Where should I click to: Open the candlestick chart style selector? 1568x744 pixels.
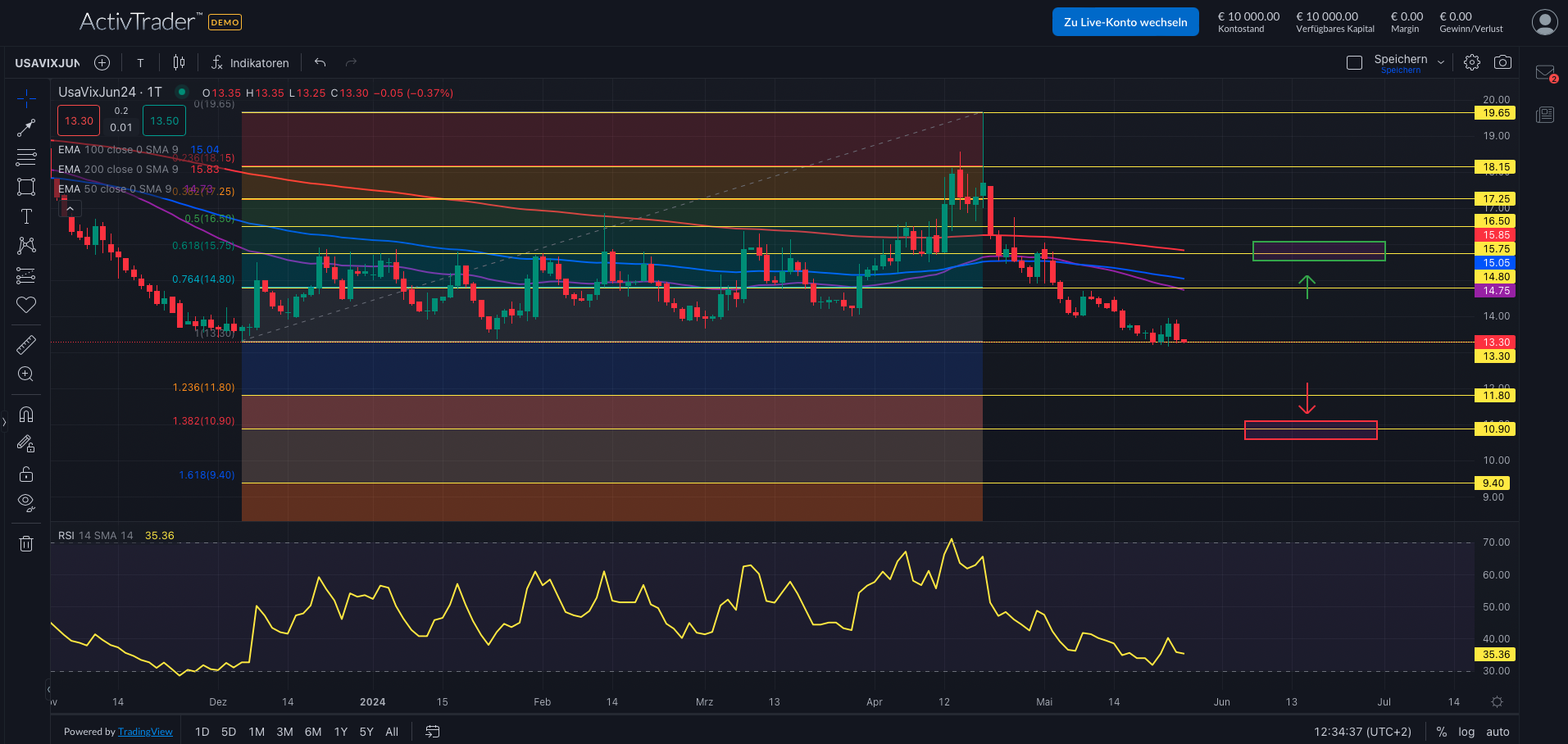click(x=179, y=62)
